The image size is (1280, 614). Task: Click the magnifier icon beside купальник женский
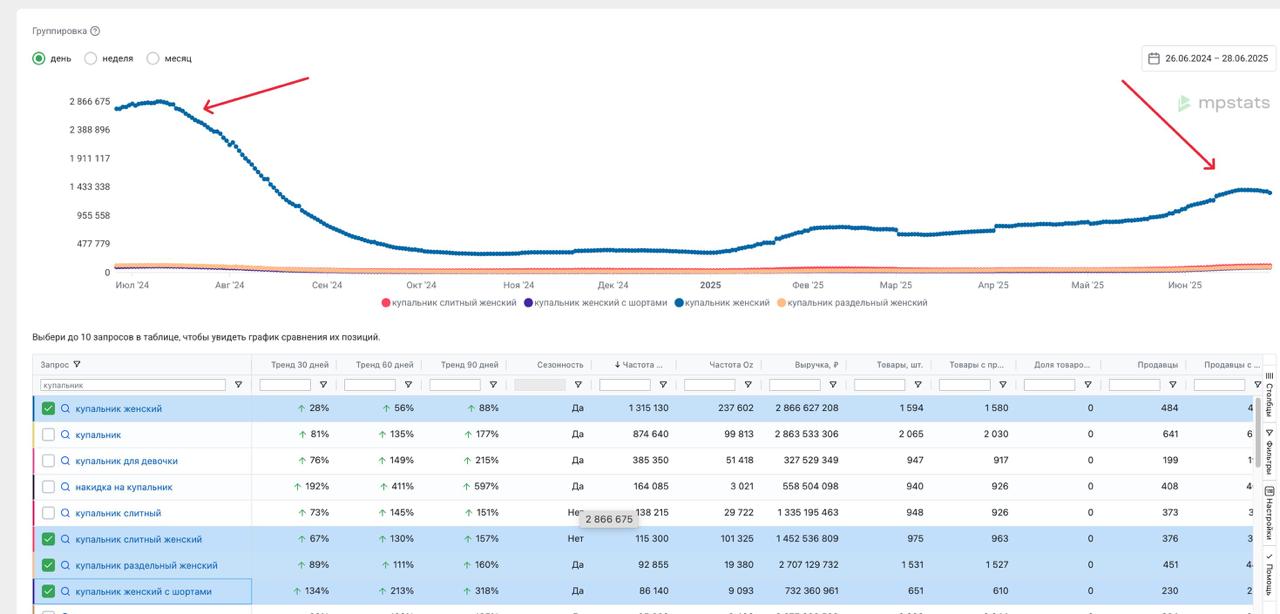[x=66, y=408]
